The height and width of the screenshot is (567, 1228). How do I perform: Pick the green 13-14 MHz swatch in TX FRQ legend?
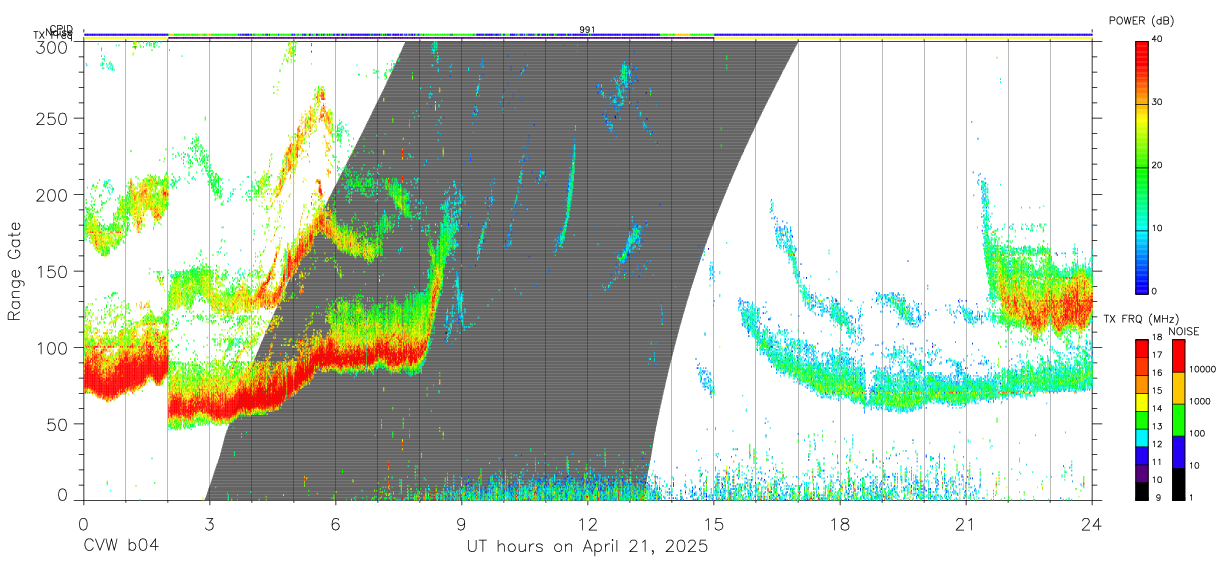pos(1142,420)
